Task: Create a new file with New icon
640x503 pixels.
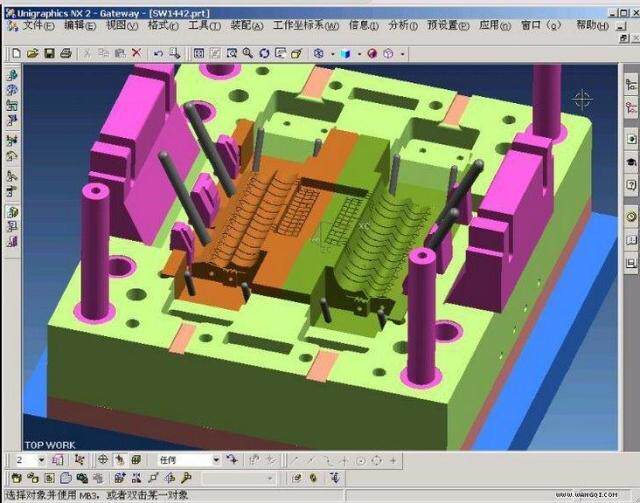Action: (x=16, y=53)
